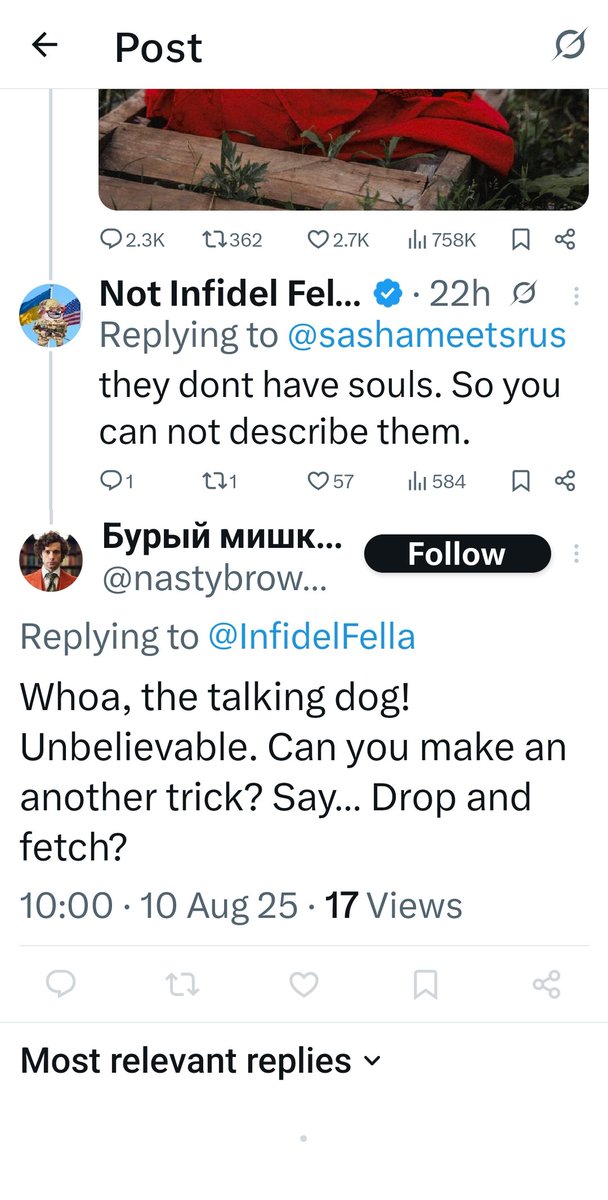Screen dimensions: 608x1200
Task: Share the talking dog post
Action: click(x=546, y=985)
